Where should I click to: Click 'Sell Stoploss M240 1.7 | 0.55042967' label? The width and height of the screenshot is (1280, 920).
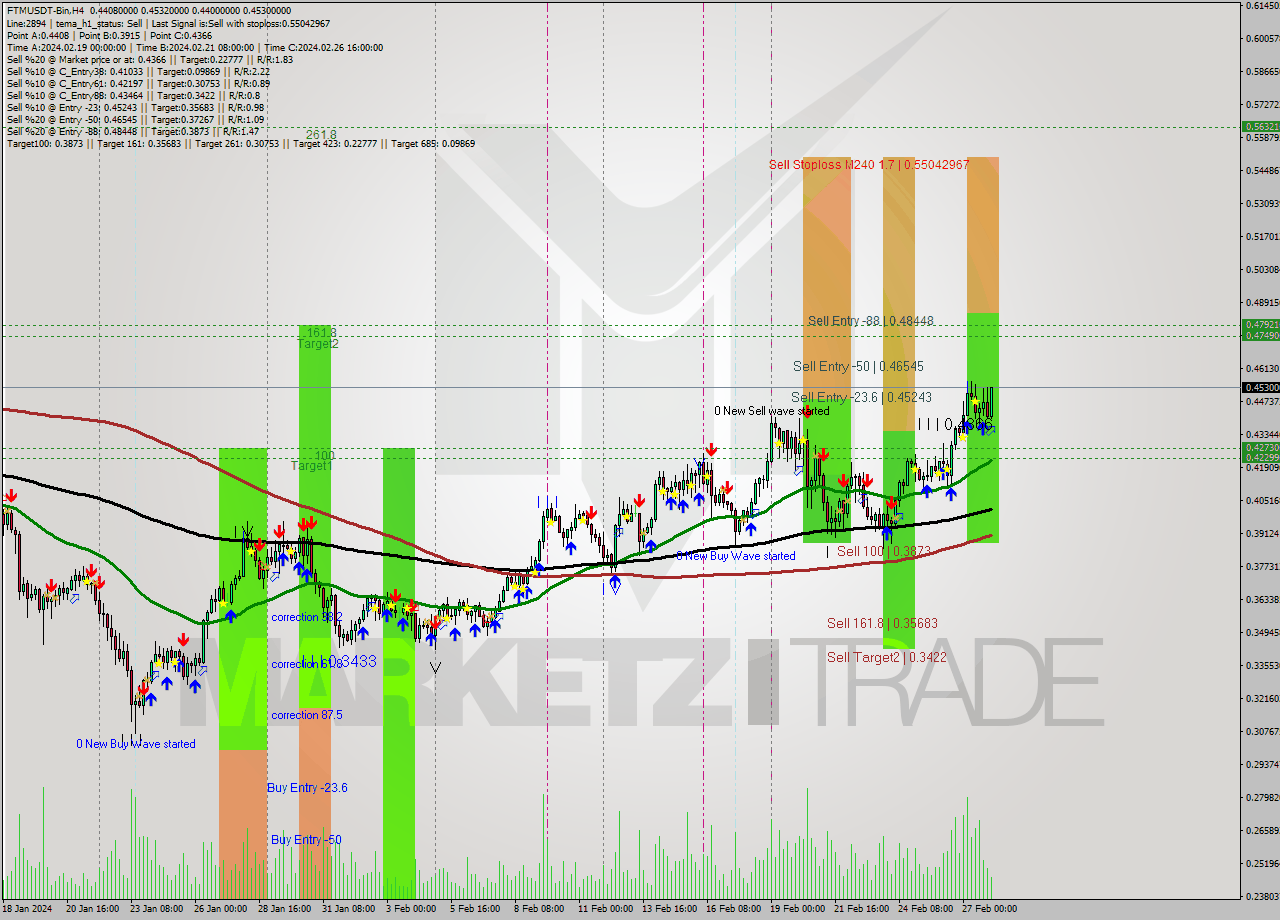point(869,164)
